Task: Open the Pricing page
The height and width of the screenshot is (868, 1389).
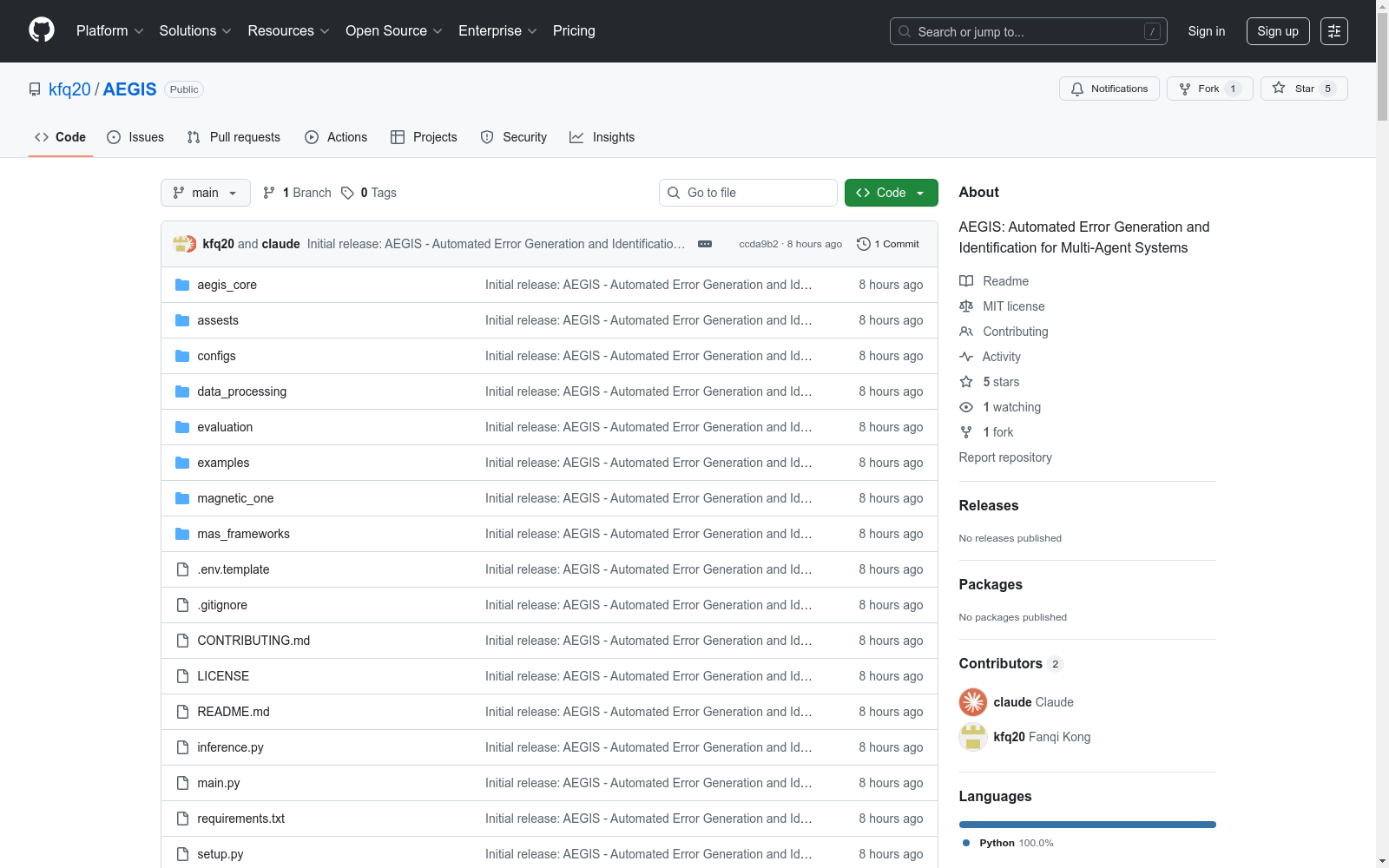Action: (x=574, y=31)
